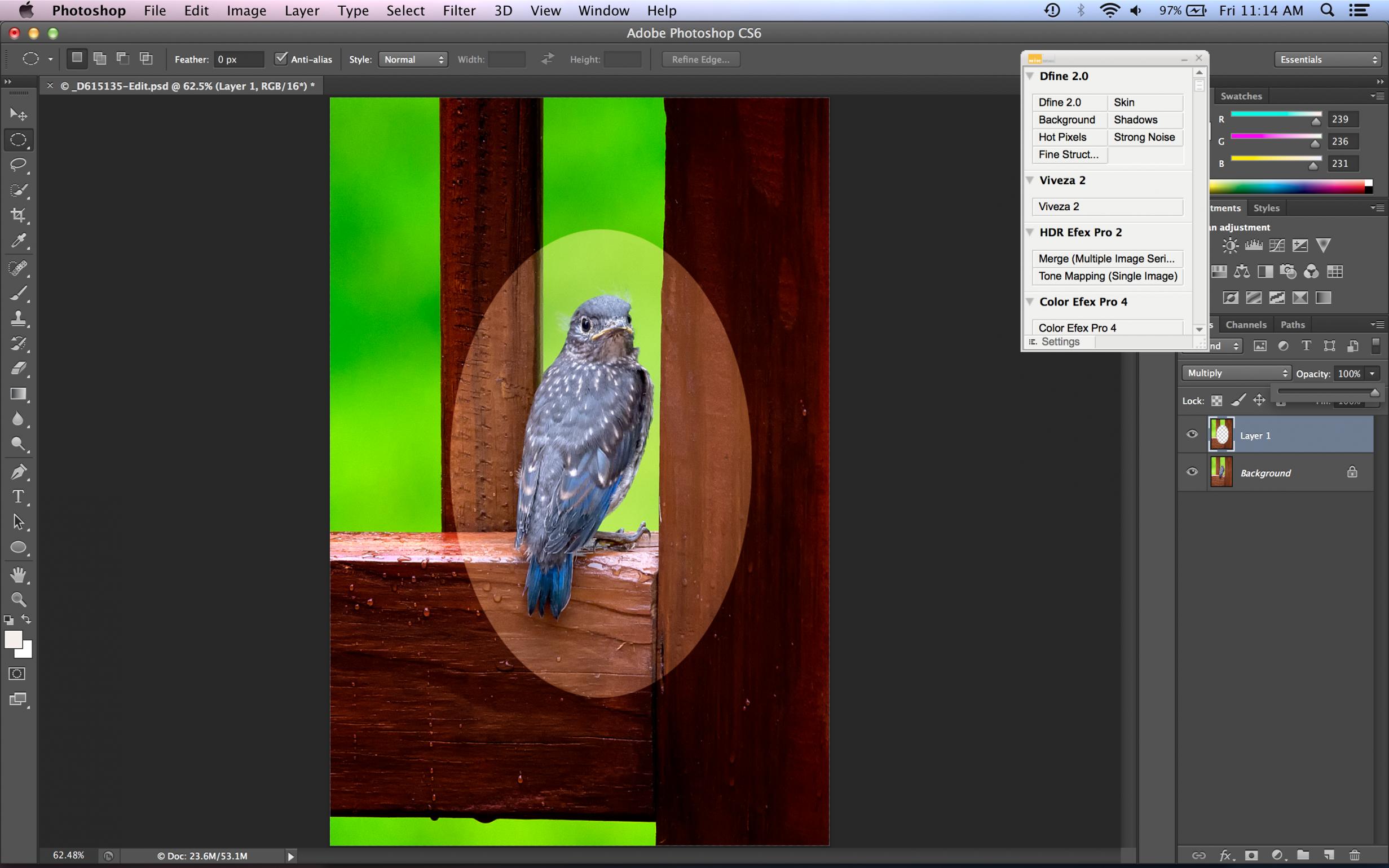Viewport: 1389px width, 868px height.
Task: Select the Pen tool
Action: coord(19,472)
